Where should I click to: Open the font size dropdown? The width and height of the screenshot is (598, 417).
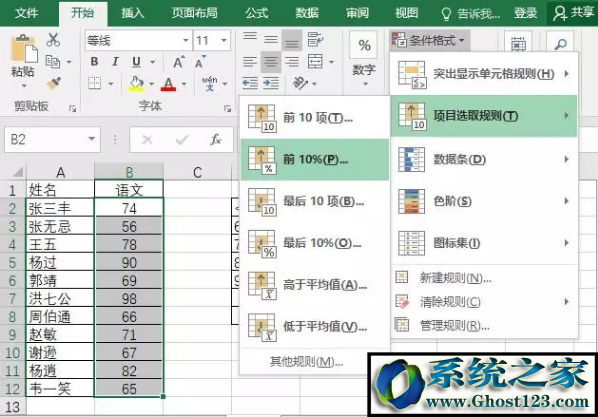(x=224, y=40)
